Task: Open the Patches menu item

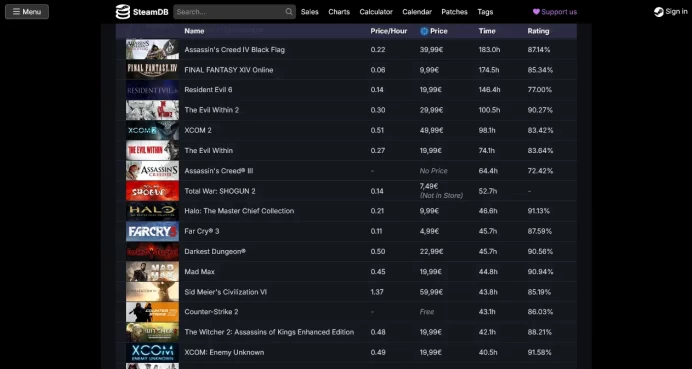Action: pyautogui.click(x=454, y=12)
